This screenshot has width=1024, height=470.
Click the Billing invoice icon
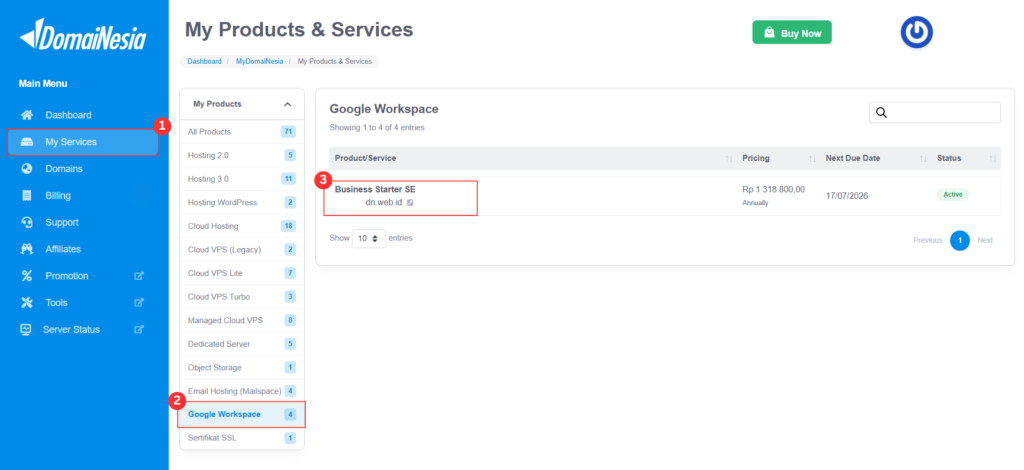pos(27,195)
